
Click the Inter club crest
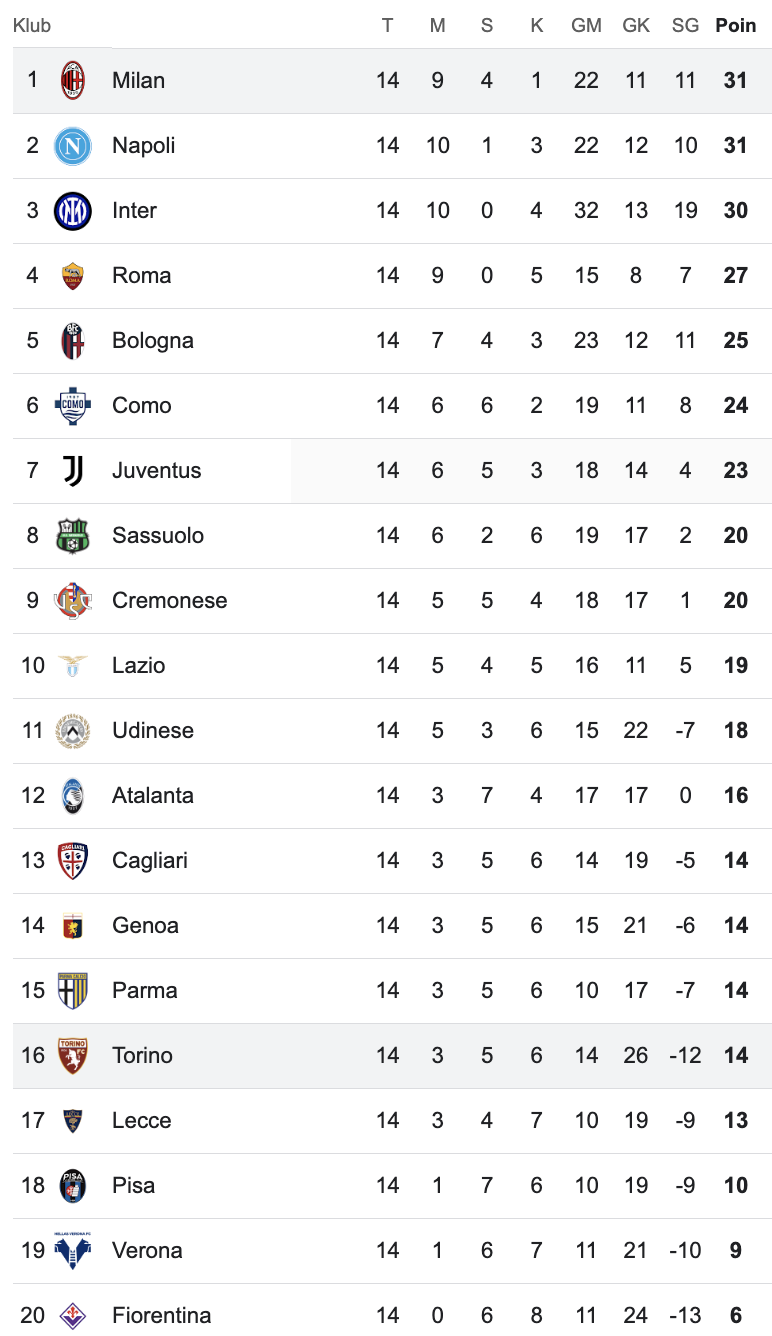click(73, 210)
